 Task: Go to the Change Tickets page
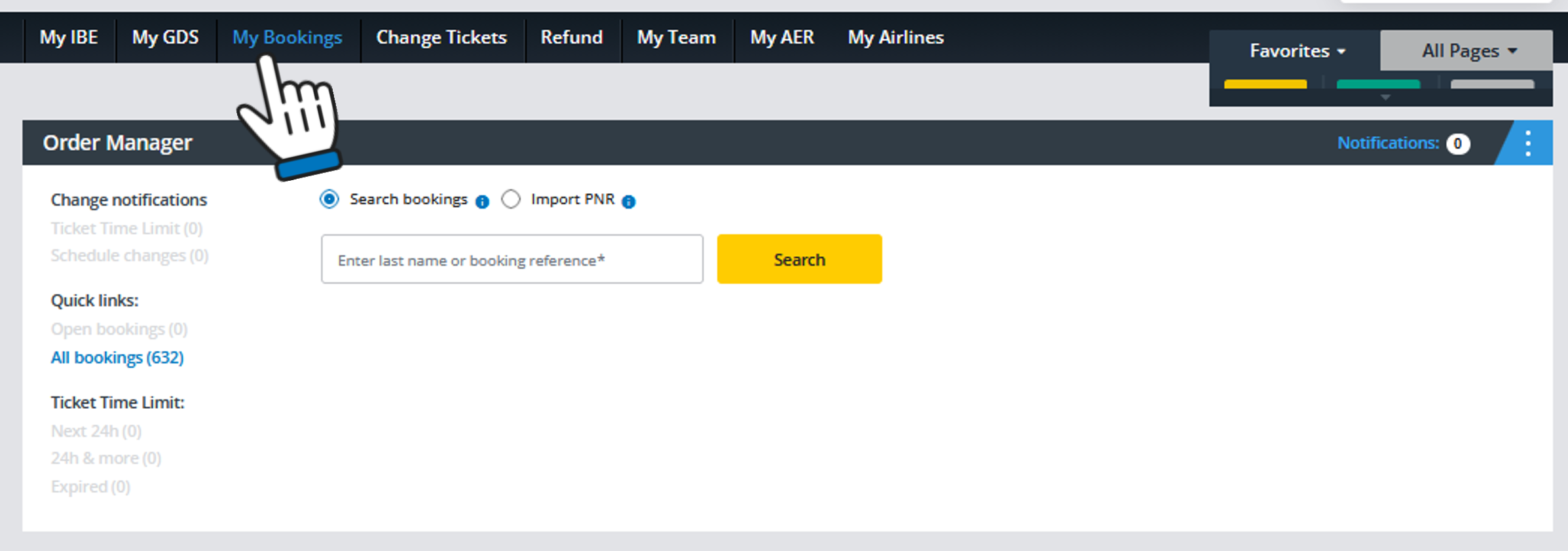click(441, 37)
